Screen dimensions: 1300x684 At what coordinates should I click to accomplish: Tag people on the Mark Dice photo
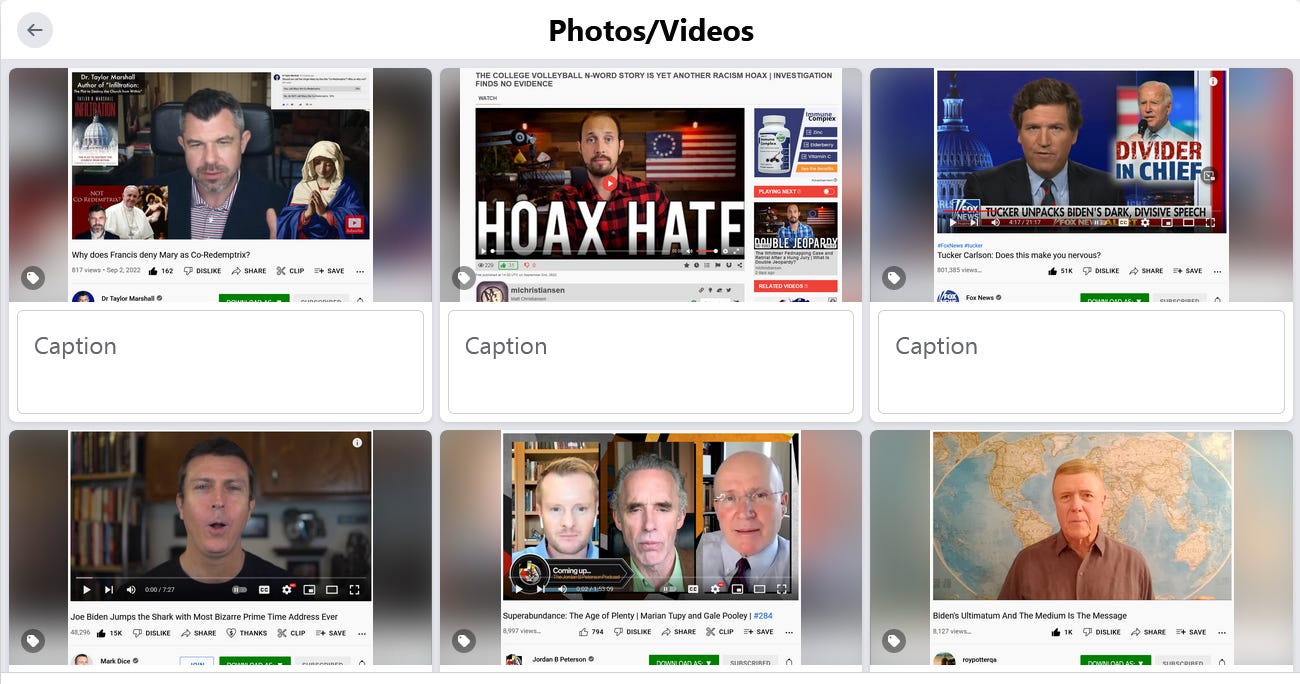pos(33,641)
